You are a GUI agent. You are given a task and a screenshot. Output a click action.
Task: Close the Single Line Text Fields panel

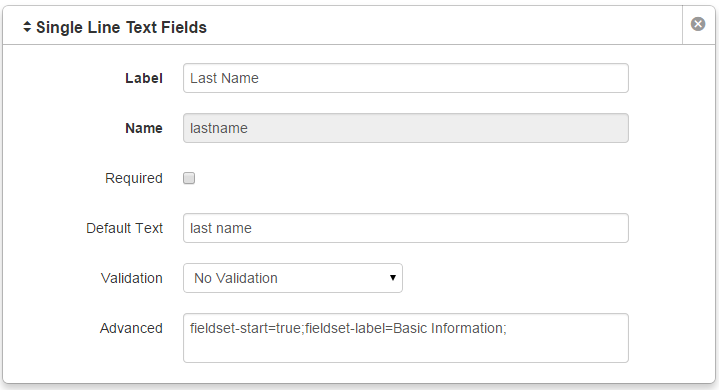(x=698, y=24)
